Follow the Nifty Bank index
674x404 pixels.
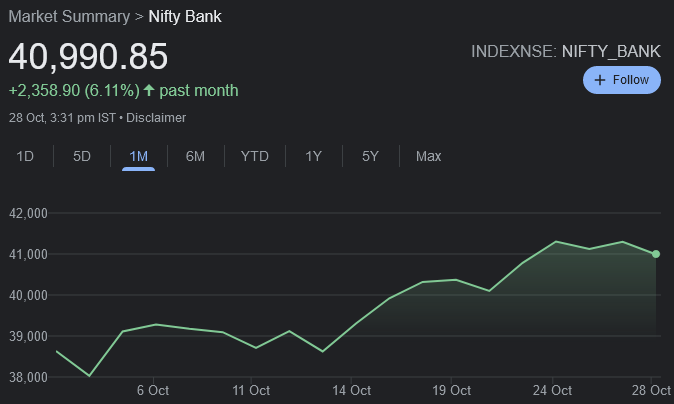tap(621, 80)
